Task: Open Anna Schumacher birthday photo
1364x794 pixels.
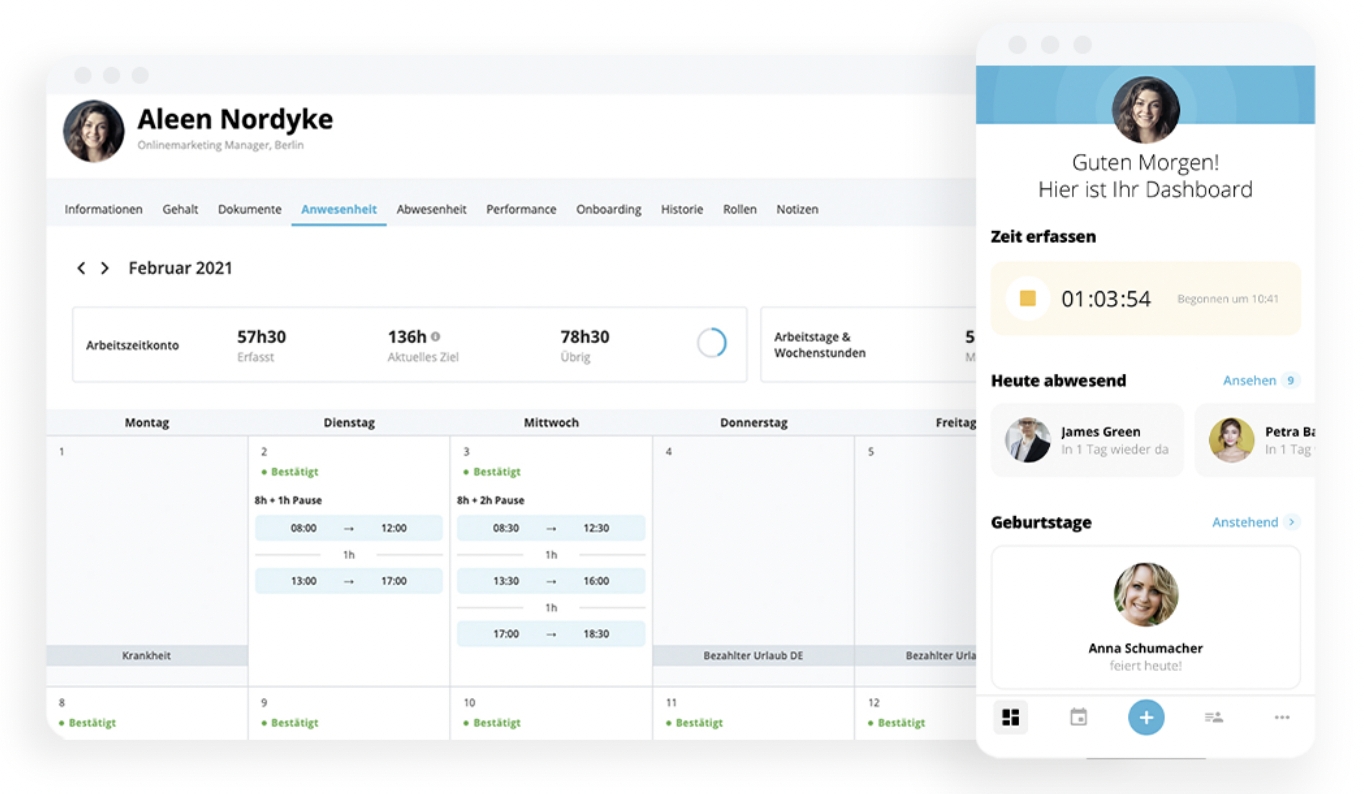Action: (1146, 594)
